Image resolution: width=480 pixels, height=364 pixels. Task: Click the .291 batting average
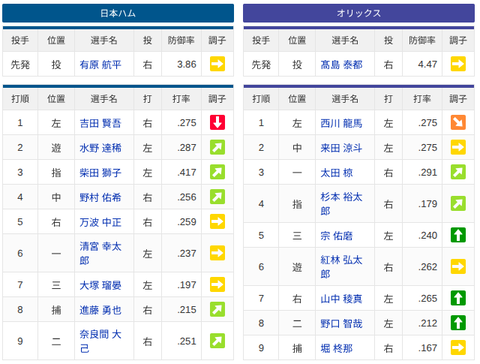pos(428,172)
